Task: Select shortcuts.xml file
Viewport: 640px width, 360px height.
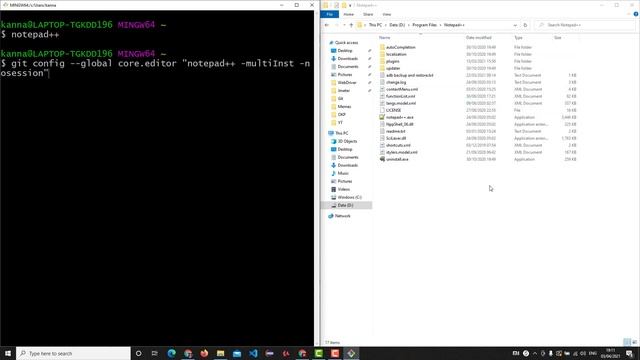Action: tap(398, 145)
